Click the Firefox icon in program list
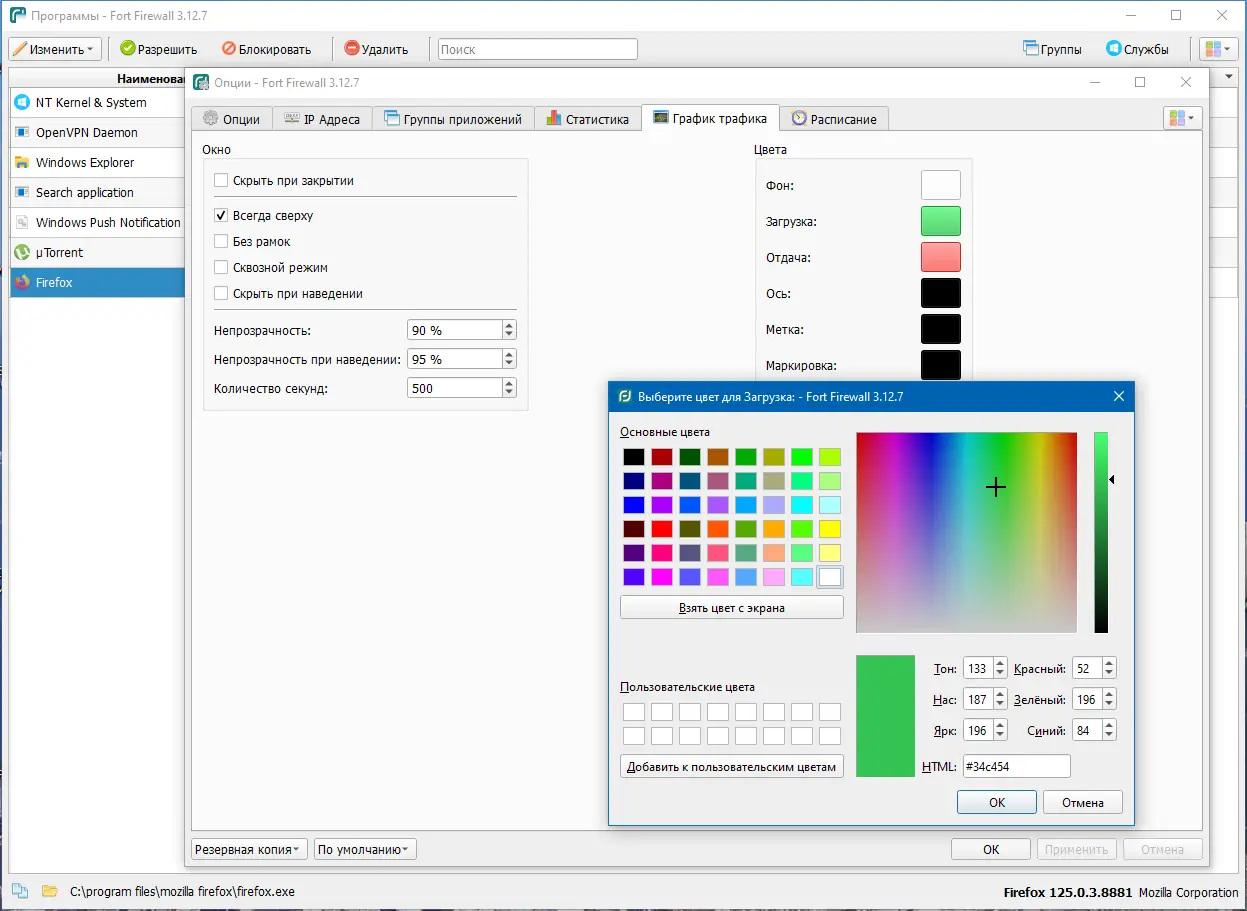The height and width of the screenshot is (911, 1247). (x=22, y=282)
